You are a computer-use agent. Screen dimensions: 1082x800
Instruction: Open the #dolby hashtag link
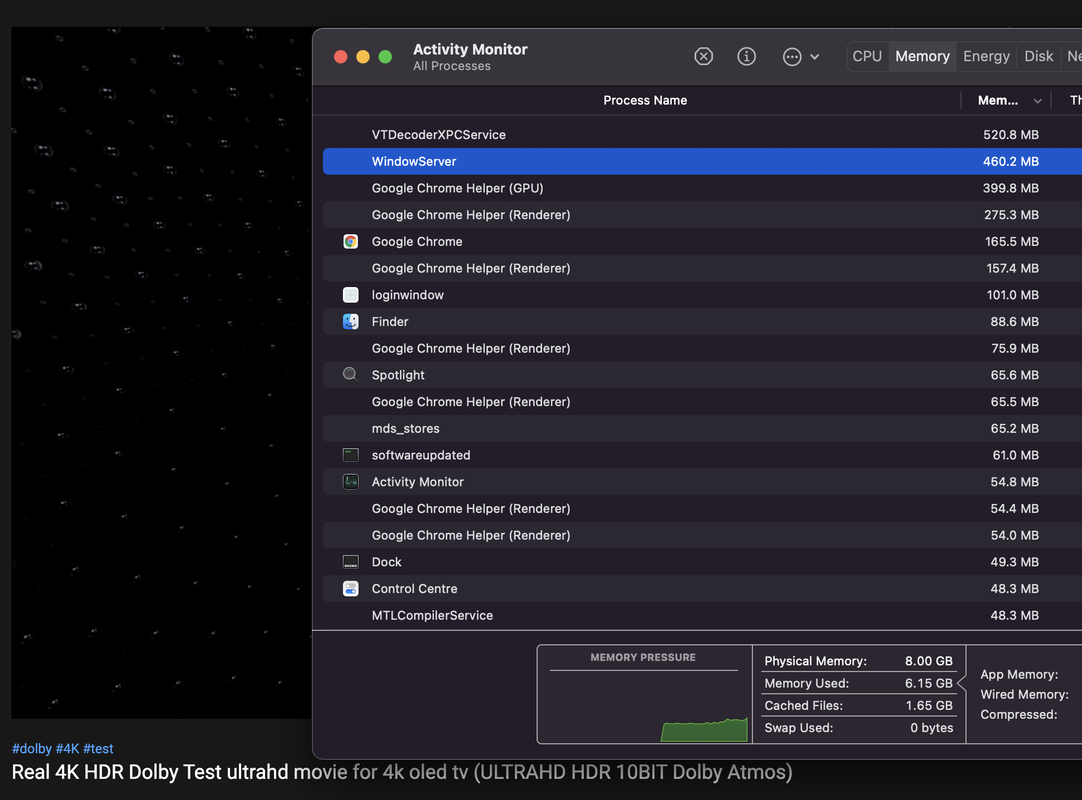pos(32,748)
